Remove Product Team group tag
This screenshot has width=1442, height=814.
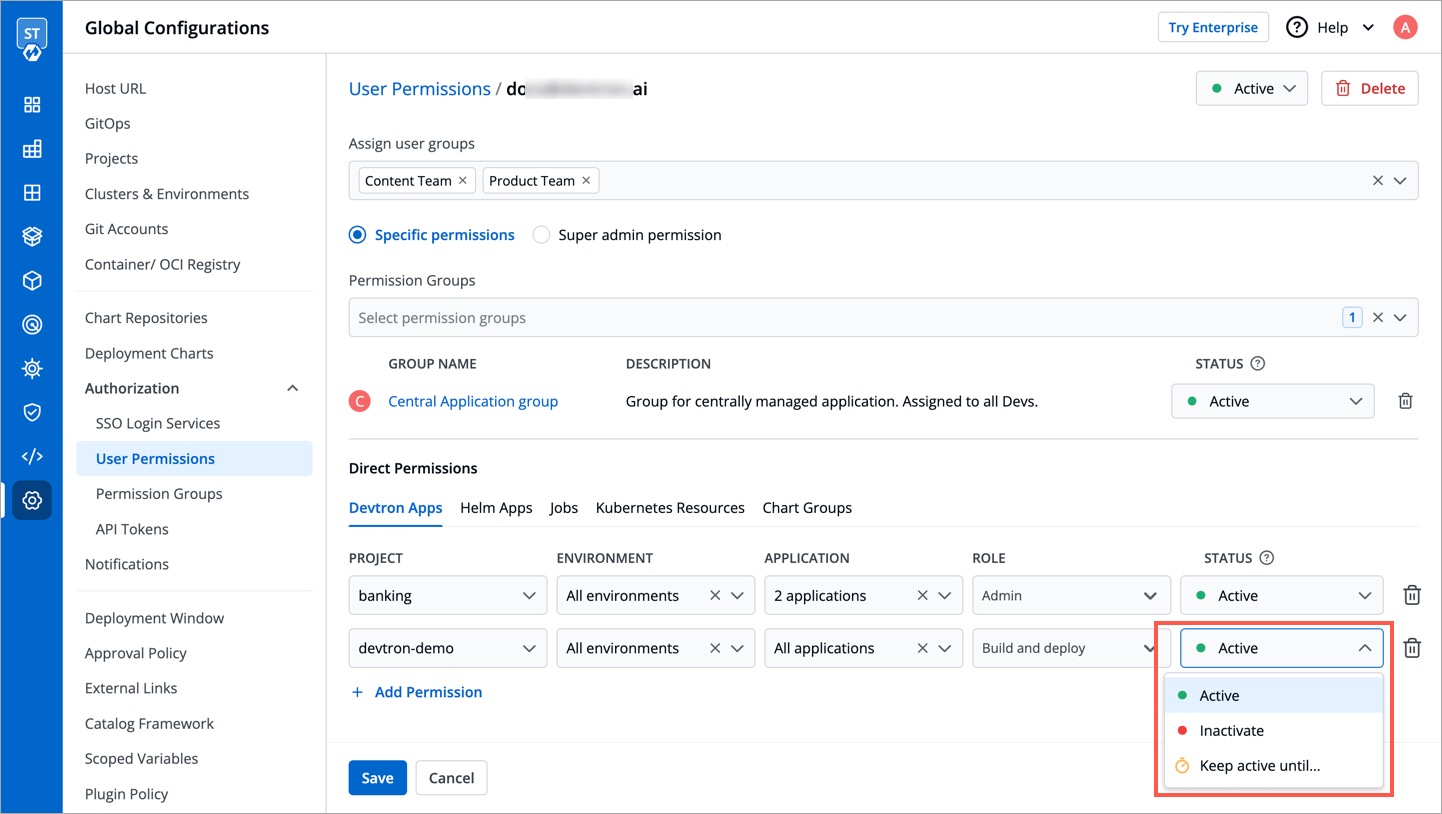coord(586,181)
